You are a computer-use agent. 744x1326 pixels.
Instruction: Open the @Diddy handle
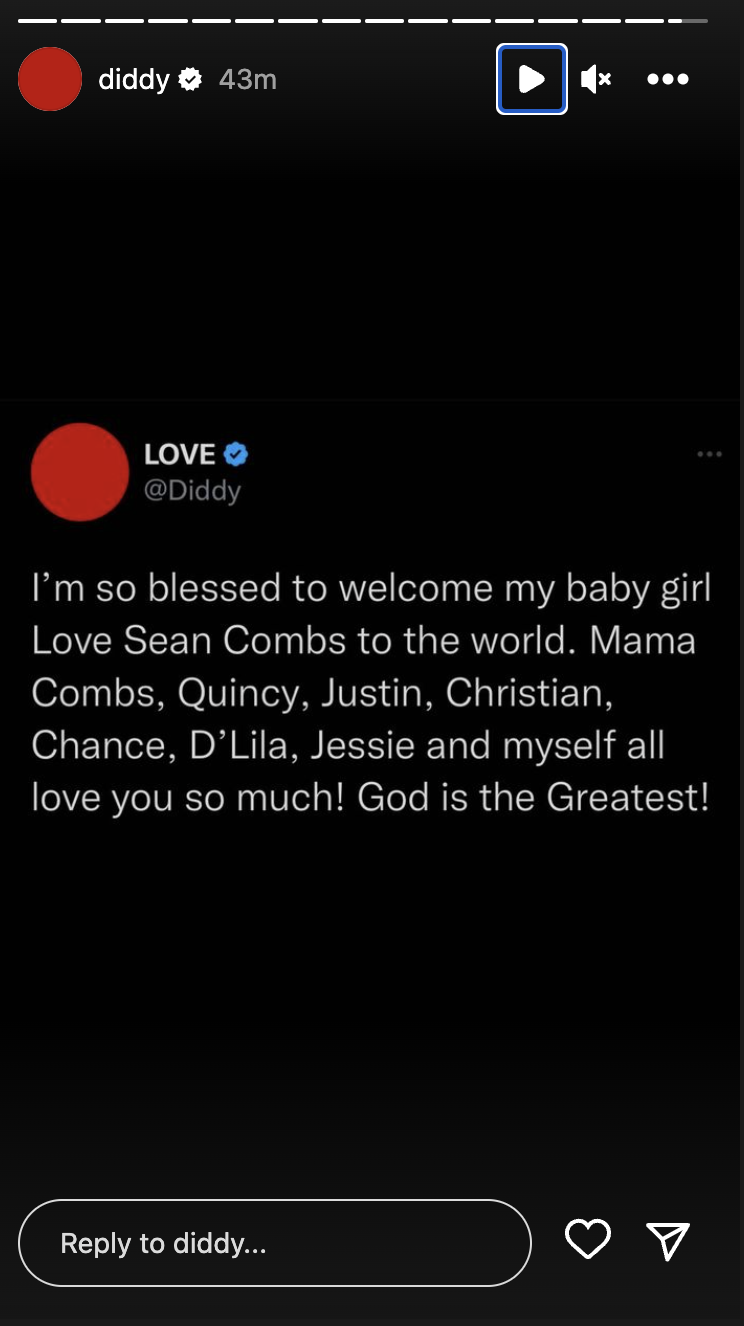(x=193, y=491)
